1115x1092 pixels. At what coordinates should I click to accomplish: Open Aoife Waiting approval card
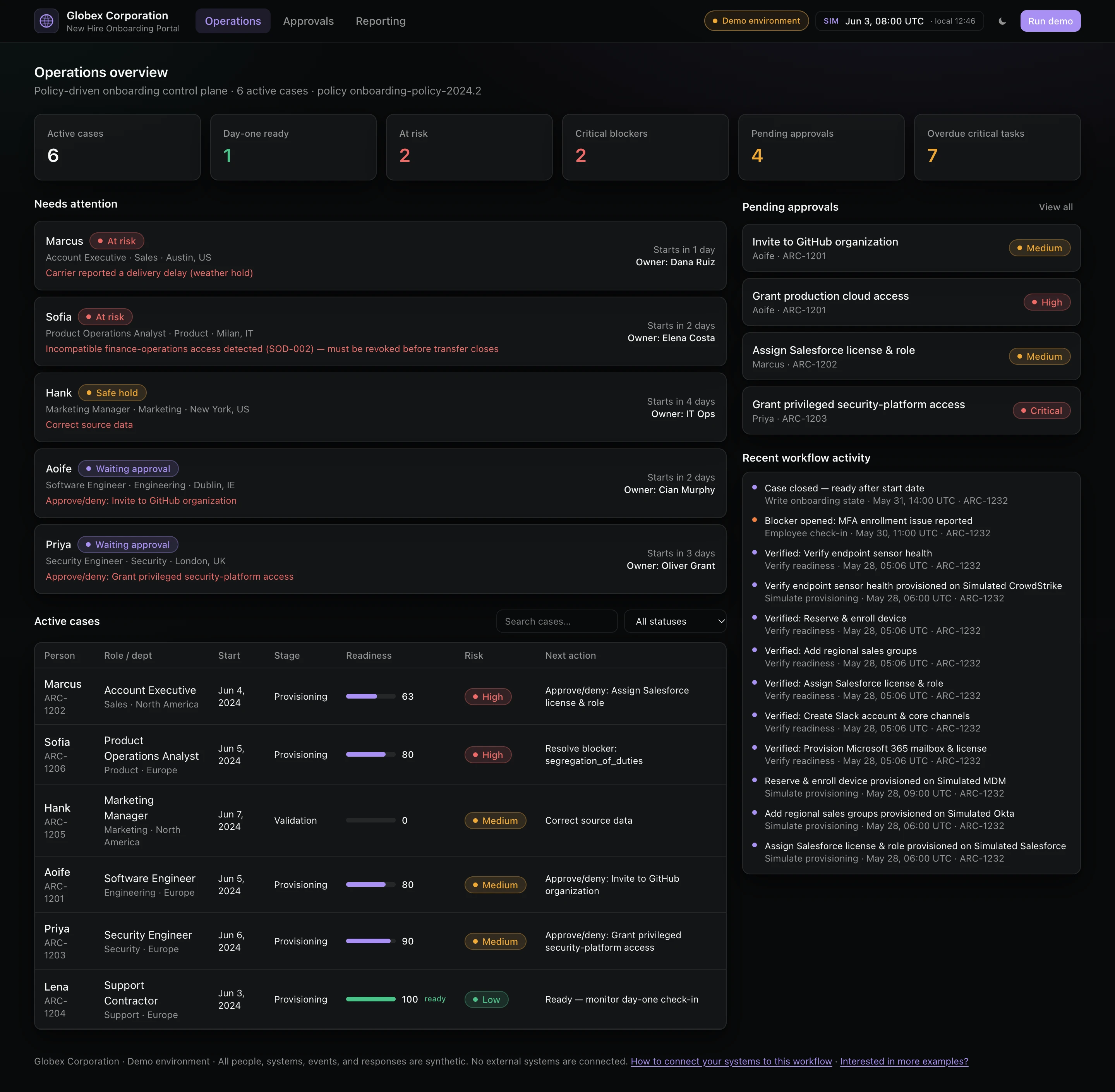point(380,484)
